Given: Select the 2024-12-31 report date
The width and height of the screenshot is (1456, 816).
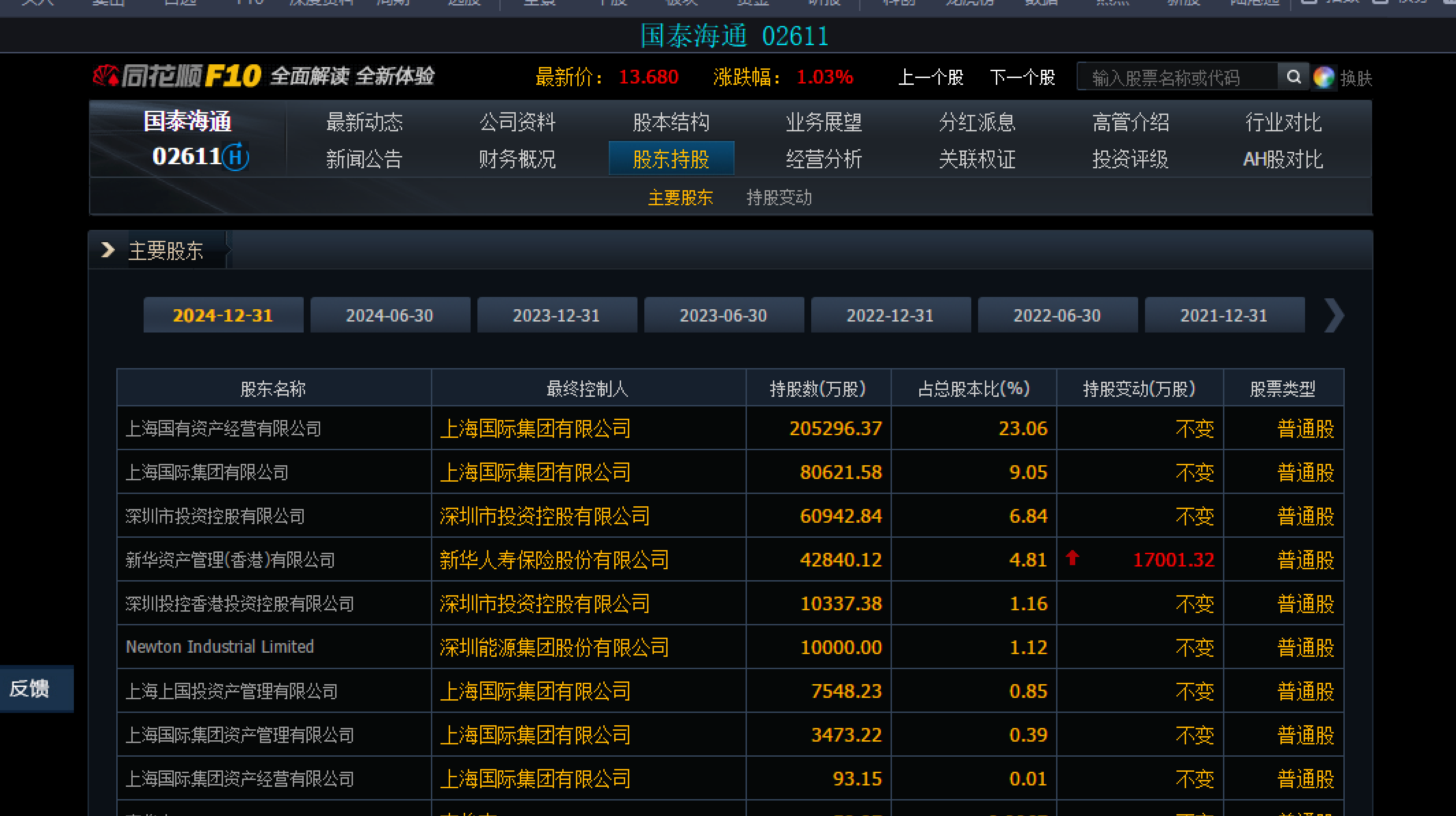Looking at the screenshot, I should coord(223,315).
